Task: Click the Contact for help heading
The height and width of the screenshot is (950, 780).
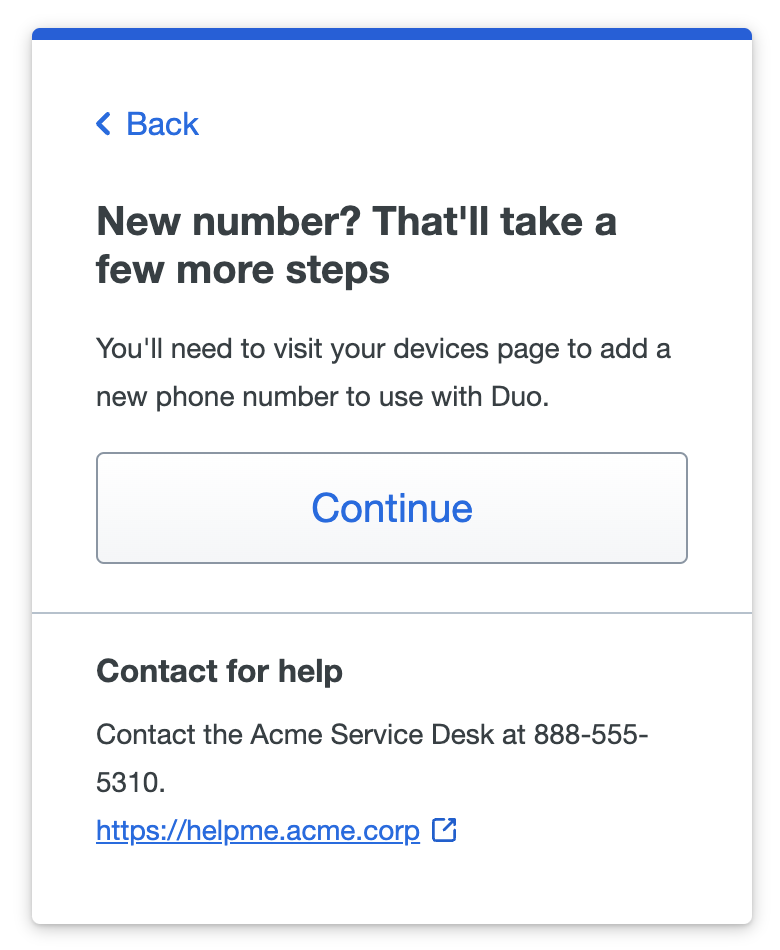Action: point(219,671)
